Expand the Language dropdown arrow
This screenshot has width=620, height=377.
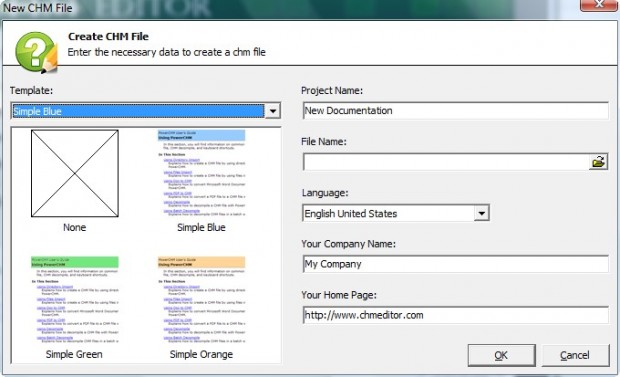[481, 213]
